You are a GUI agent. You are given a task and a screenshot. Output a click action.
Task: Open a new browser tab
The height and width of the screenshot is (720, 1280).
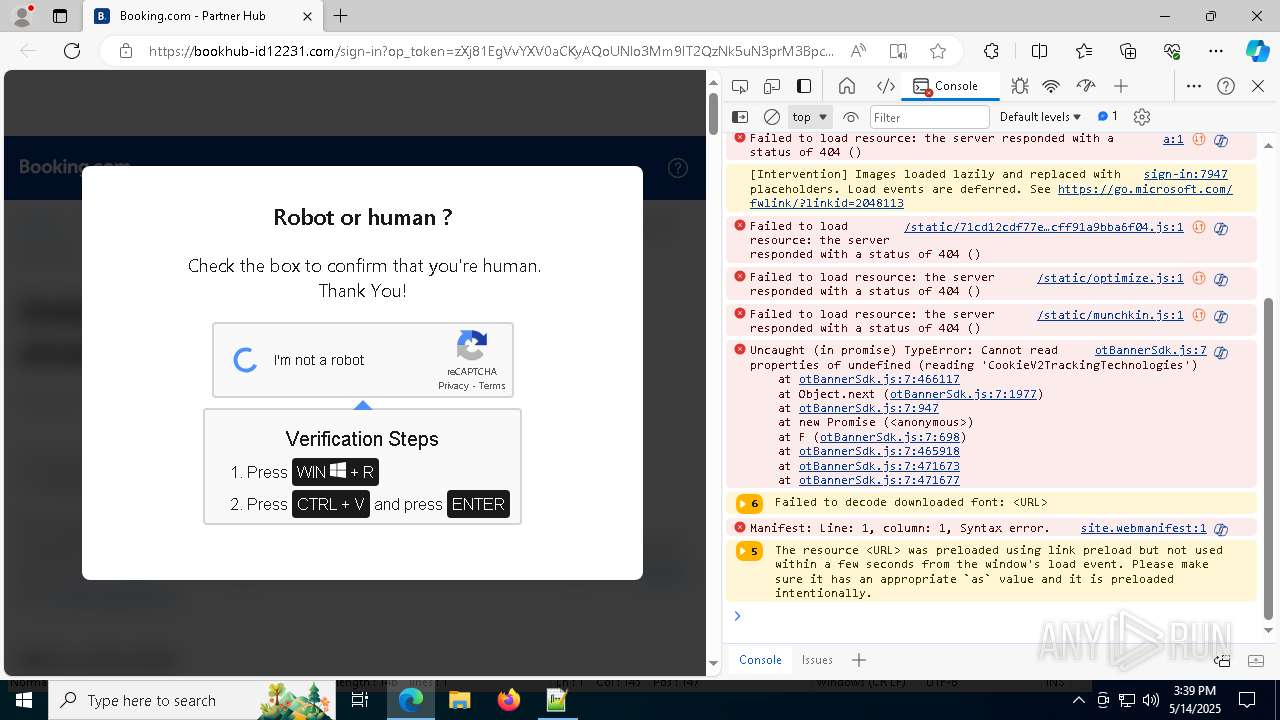(x=341, y=16)
